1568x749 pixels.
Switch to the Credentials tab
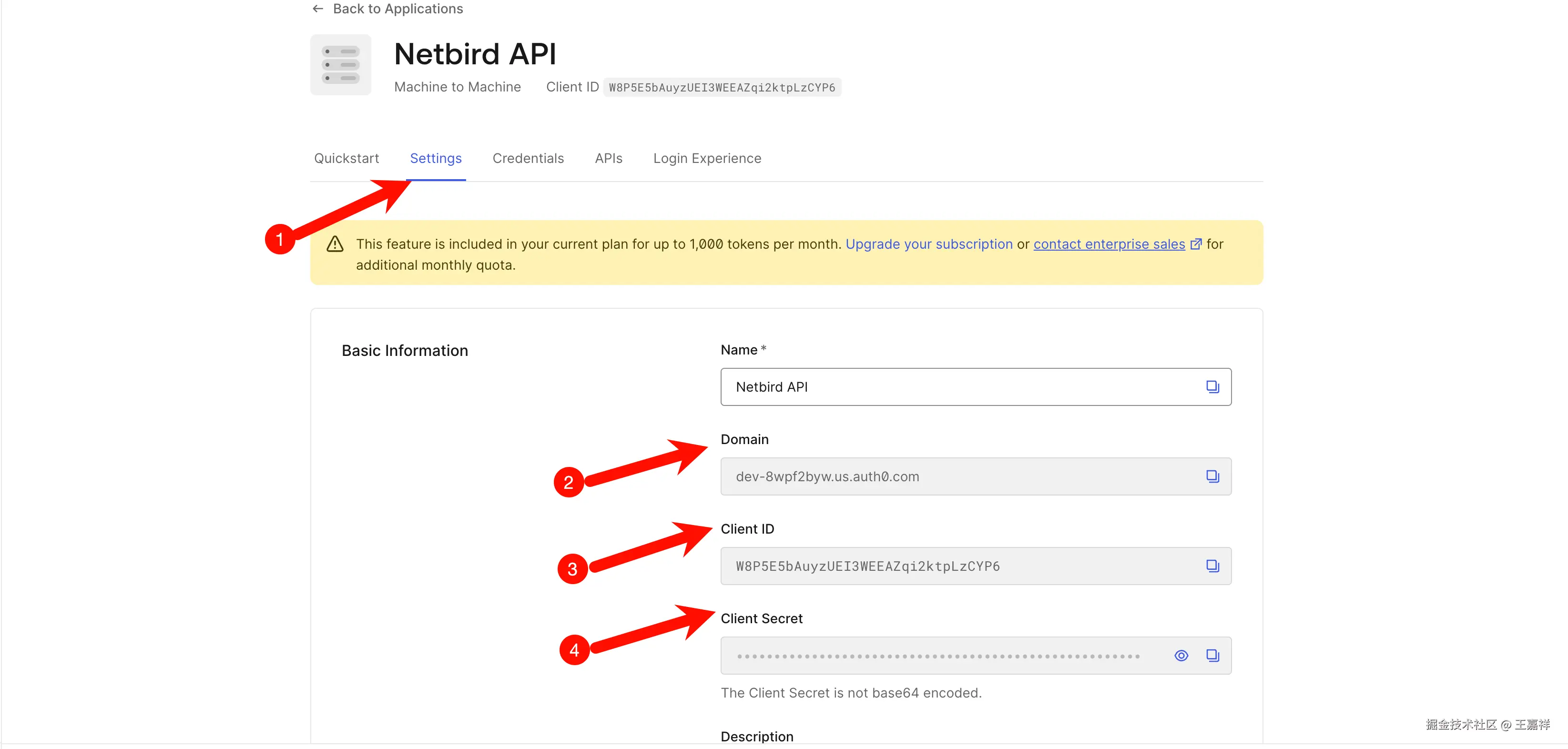tap(528, 158)
